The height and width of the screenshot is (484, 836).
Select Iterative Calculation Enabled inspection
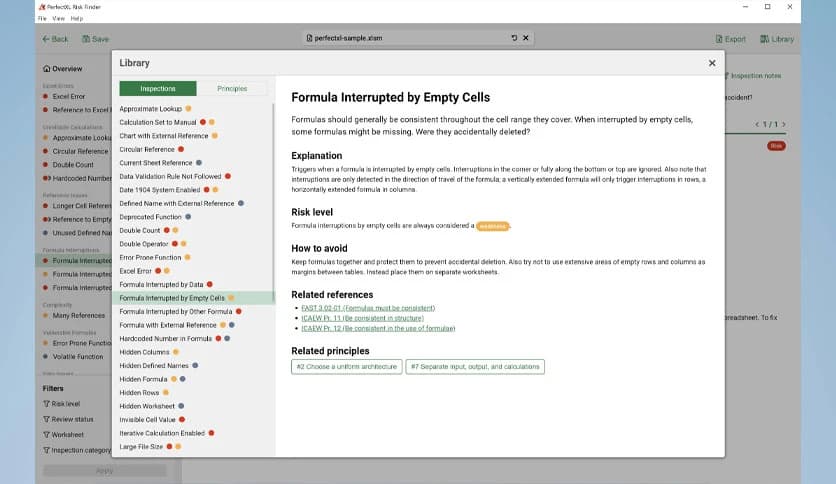click(166, 433)
